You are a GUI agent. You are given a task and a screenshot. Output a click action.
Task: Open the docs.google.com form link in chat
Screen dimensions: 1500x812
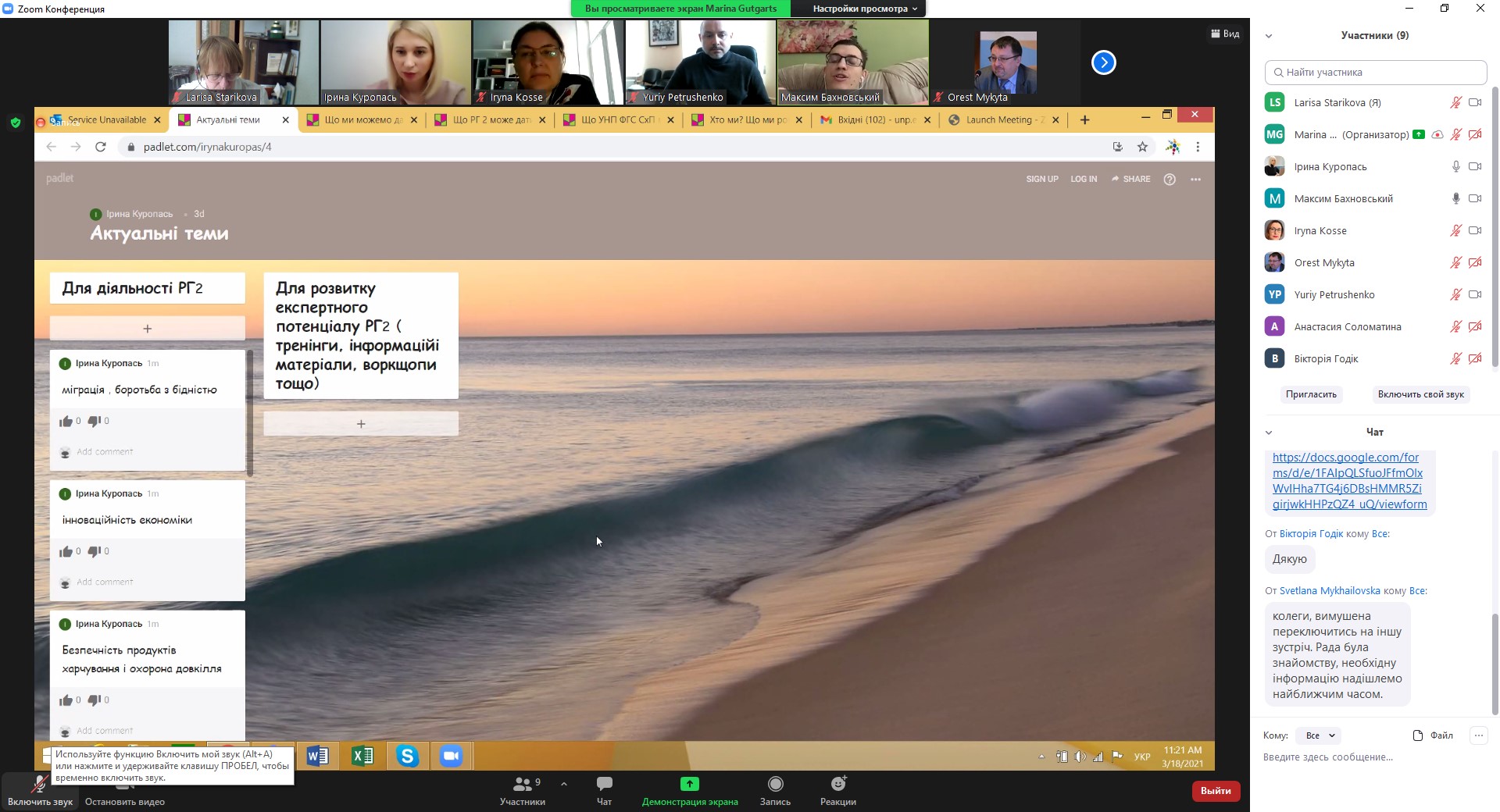(x=1349, y=481)
